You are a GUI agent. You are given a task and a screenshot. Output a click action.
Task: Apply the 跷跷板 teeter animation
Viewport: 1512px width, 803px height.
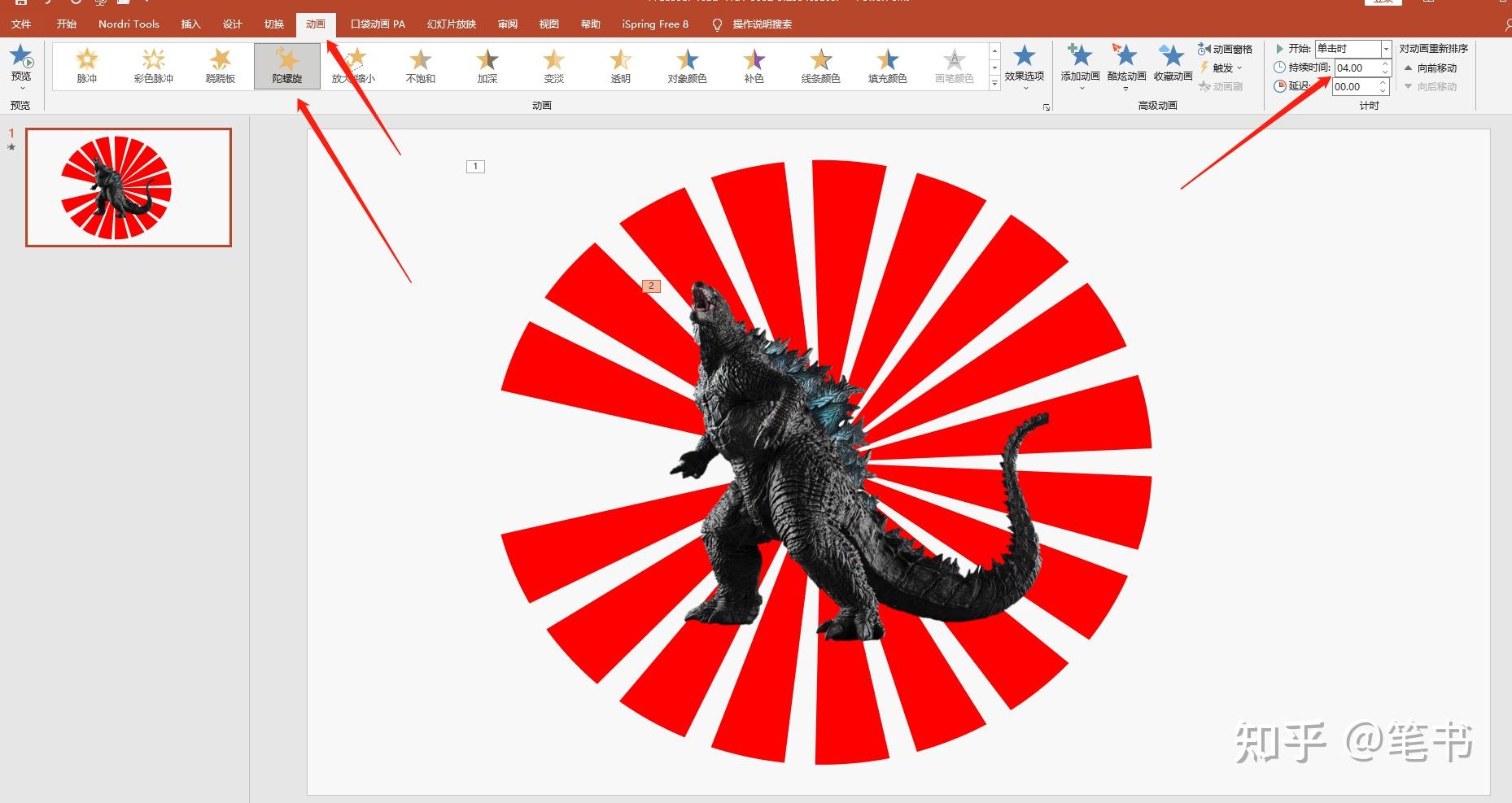(x=221, y=66)
